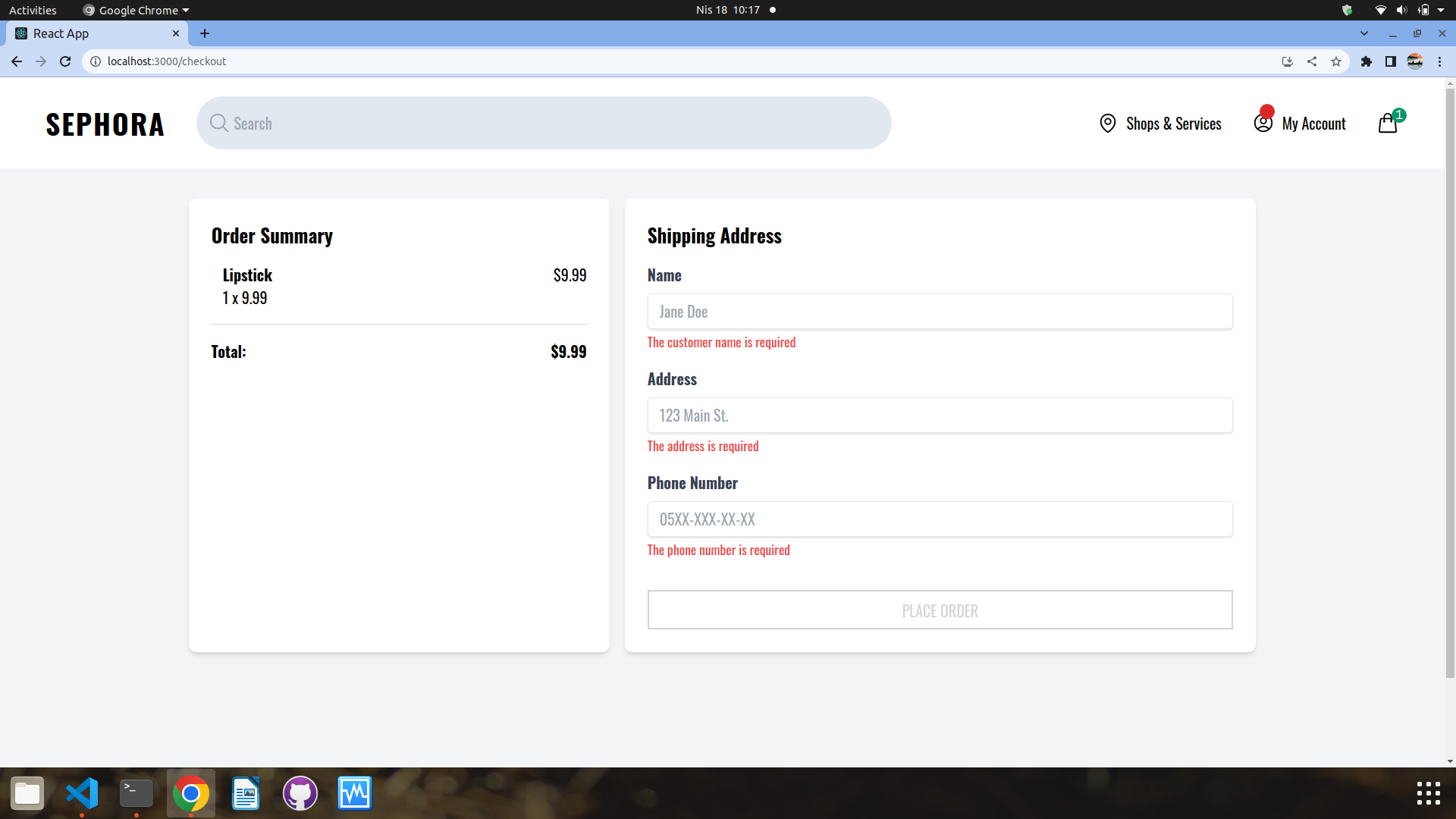The image size is (1456, 819).
Task: Click the red cart badge showing 1
Action: (x=1399, y=115)
